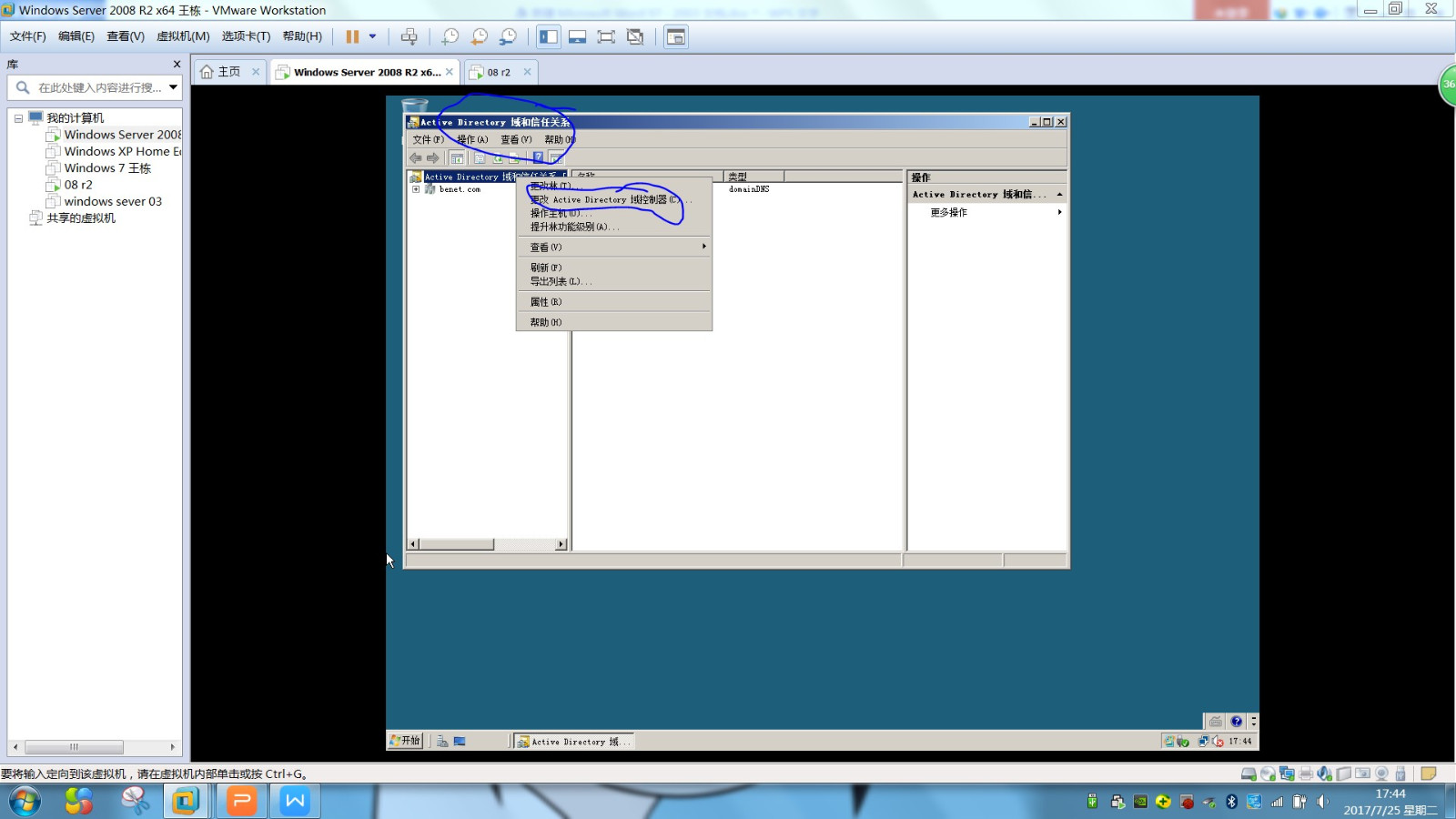Select 08 r2 in library tree
Screen dimensions: 1456x819
pos(70,185)
